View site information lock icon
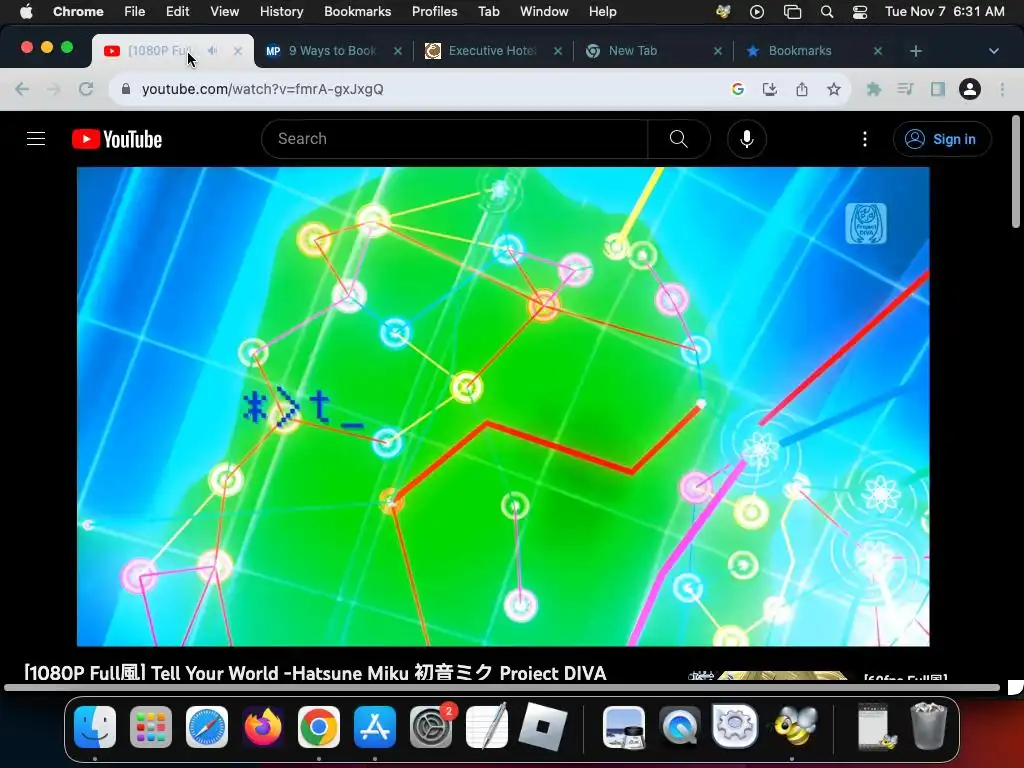 coord(126,89)
